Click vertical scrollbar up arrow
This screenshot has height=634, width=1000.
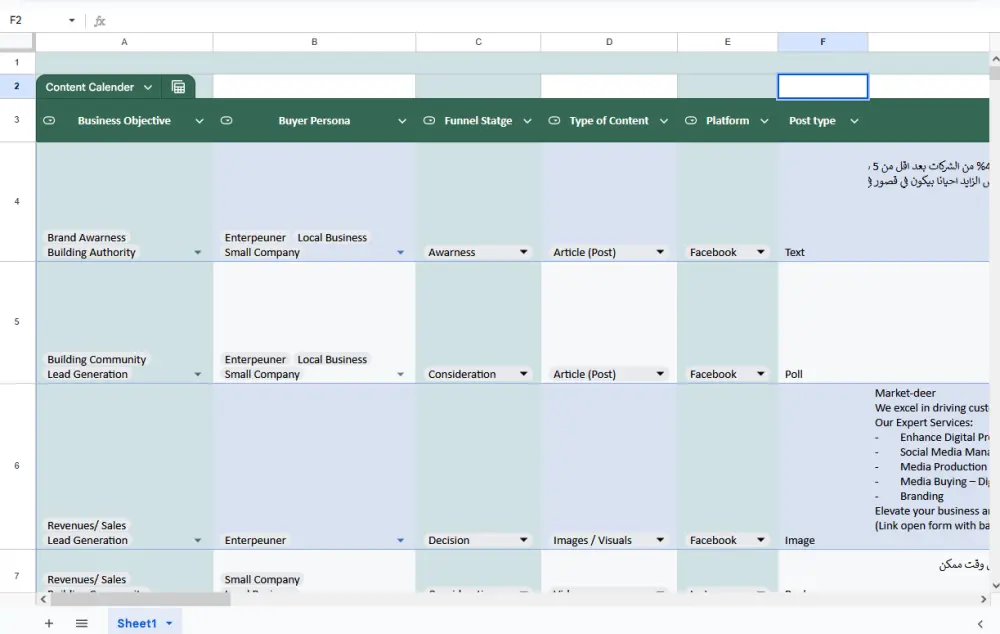click(995, 59)
